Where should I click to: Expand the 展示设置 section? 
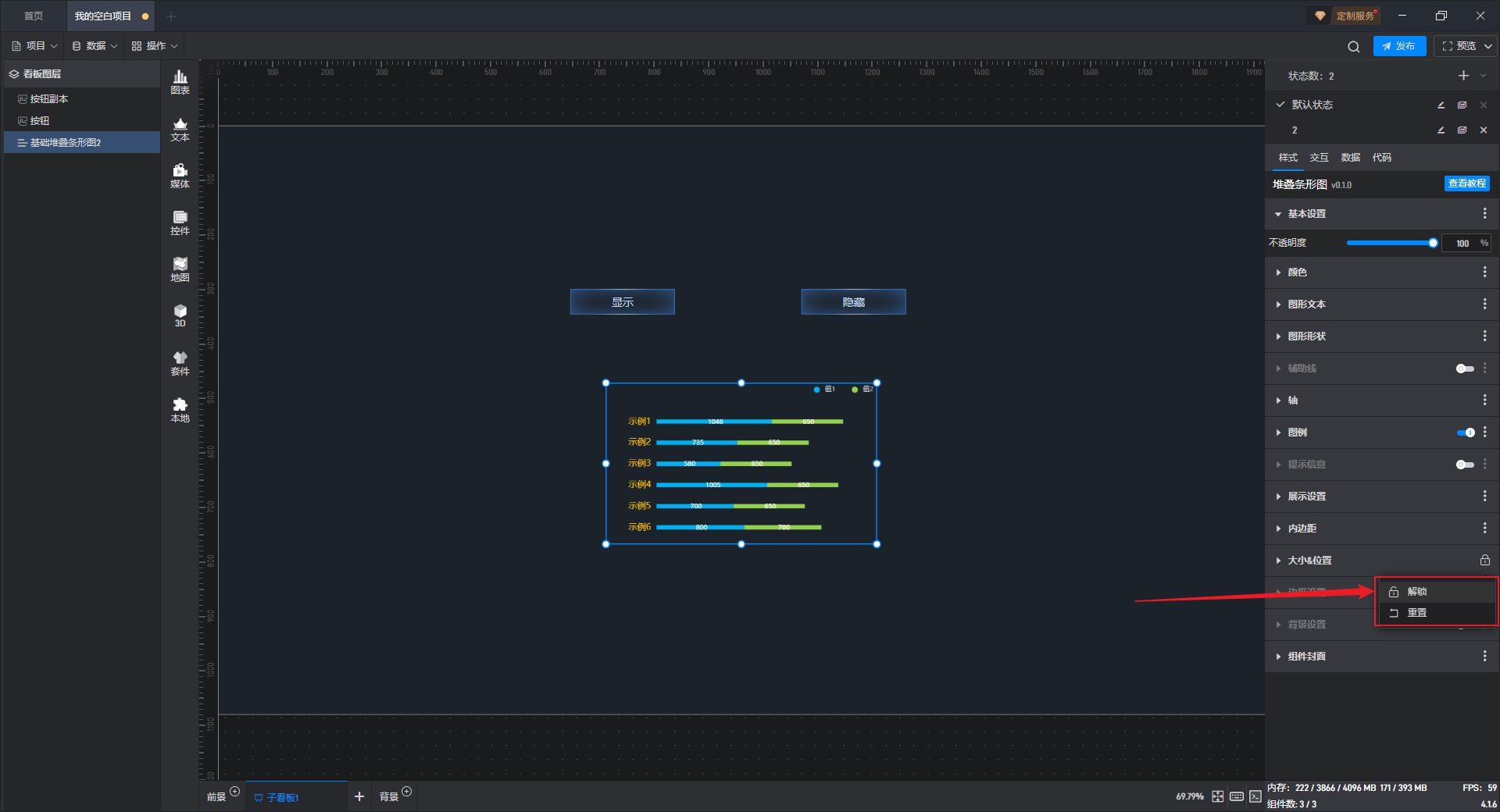click(1278, 497)
